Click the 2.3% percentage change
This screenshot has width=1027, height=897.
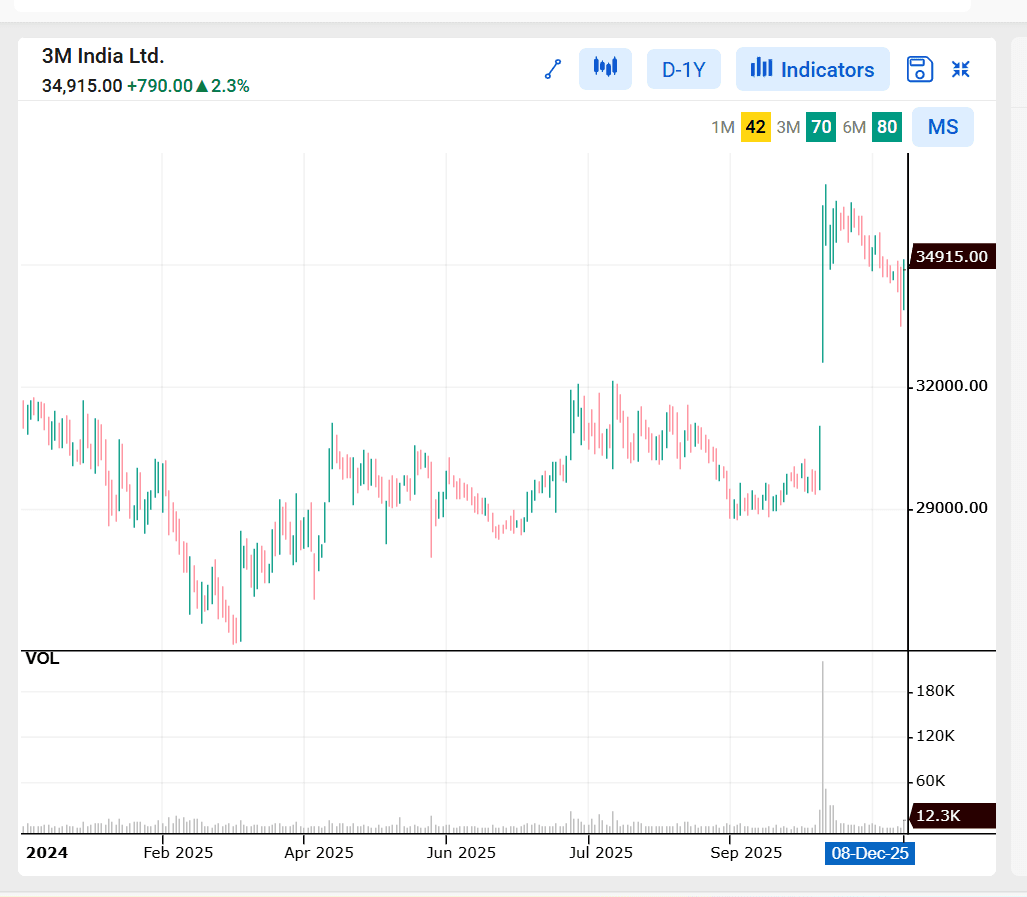point(230,86)
